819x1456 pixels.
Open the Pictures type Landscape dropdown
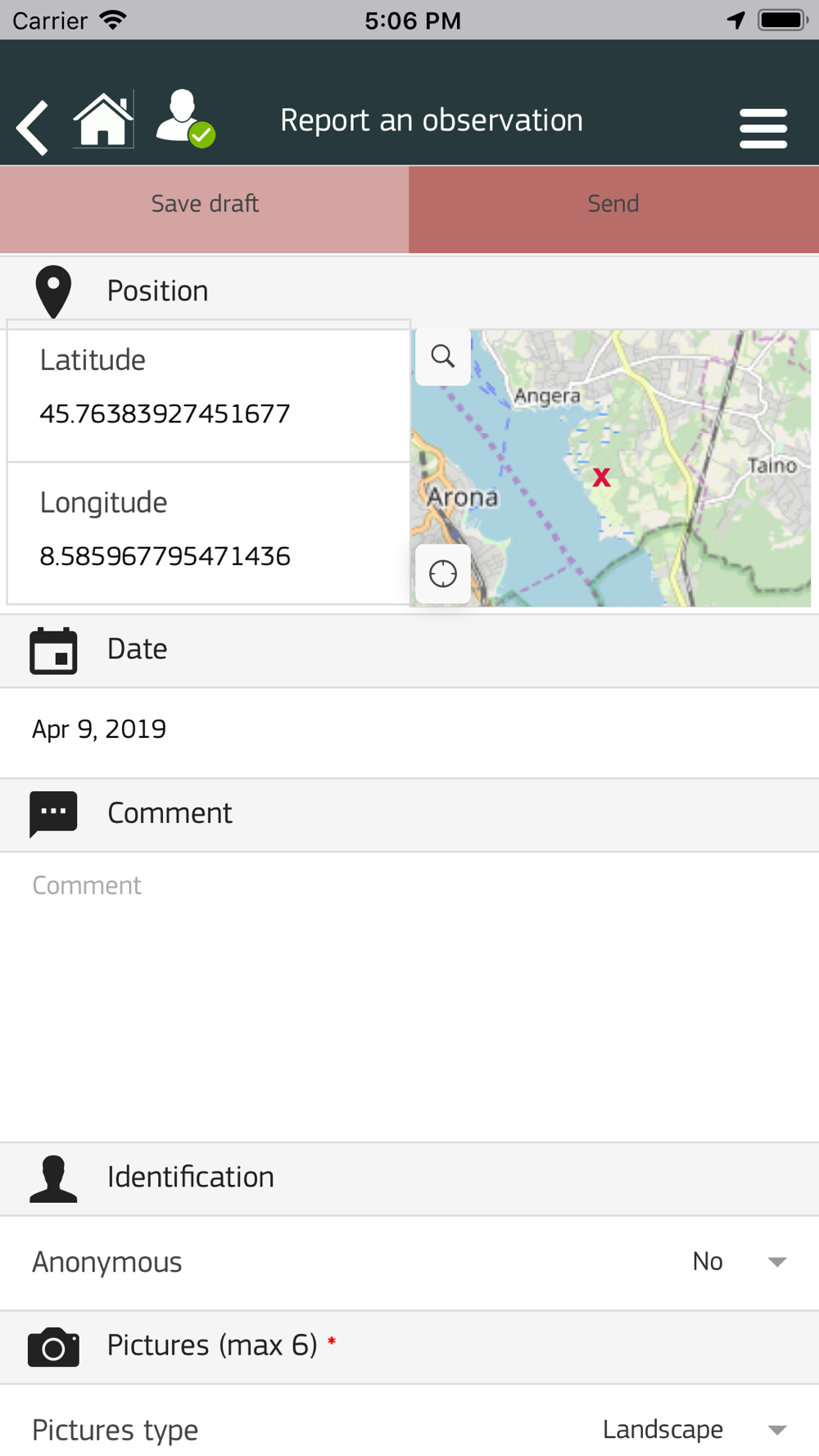[695, 1430]
